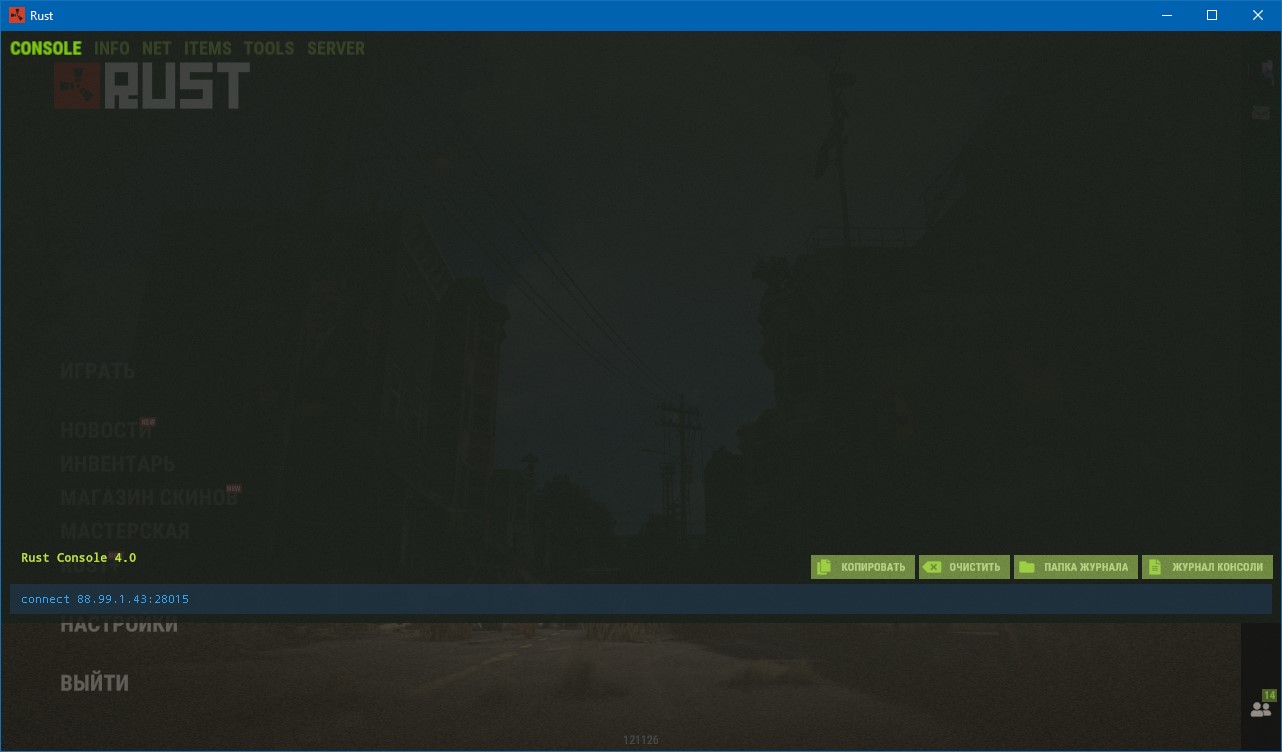This screenshot has width=1282, height=752.
Task: Select ИГРАТЬ in the main menu
Action: [x=98, y=371]
